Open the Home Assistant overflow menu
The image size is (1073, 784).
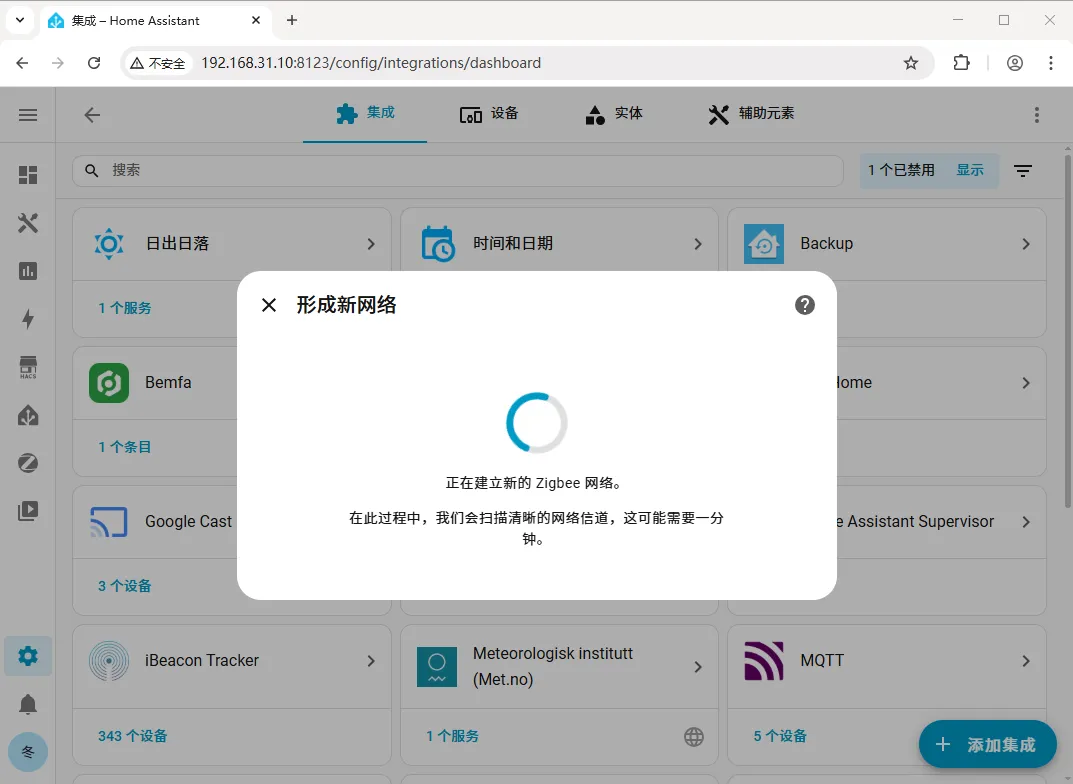click(1037, 115)
